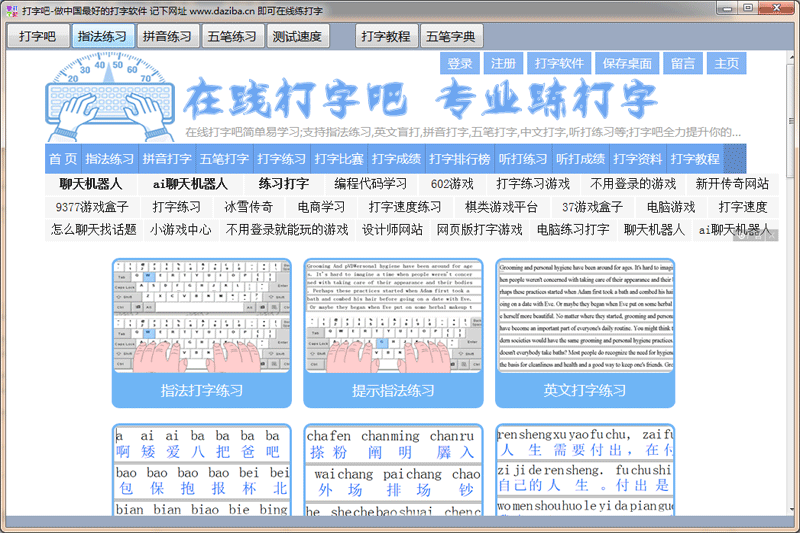Open the 小游戏中心 link
Image resolution: width=800 pixels, height=533 pixels.
(x=181, y=230)
